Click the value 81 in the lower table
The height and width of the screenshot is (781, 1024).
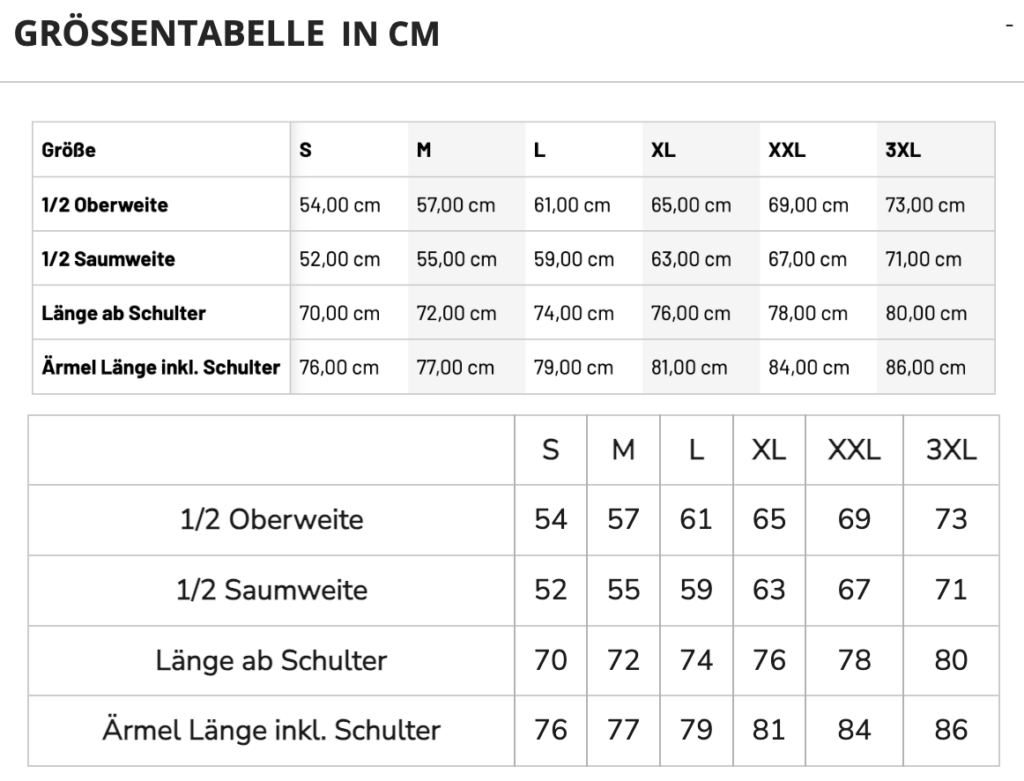(x=769, y=730)
